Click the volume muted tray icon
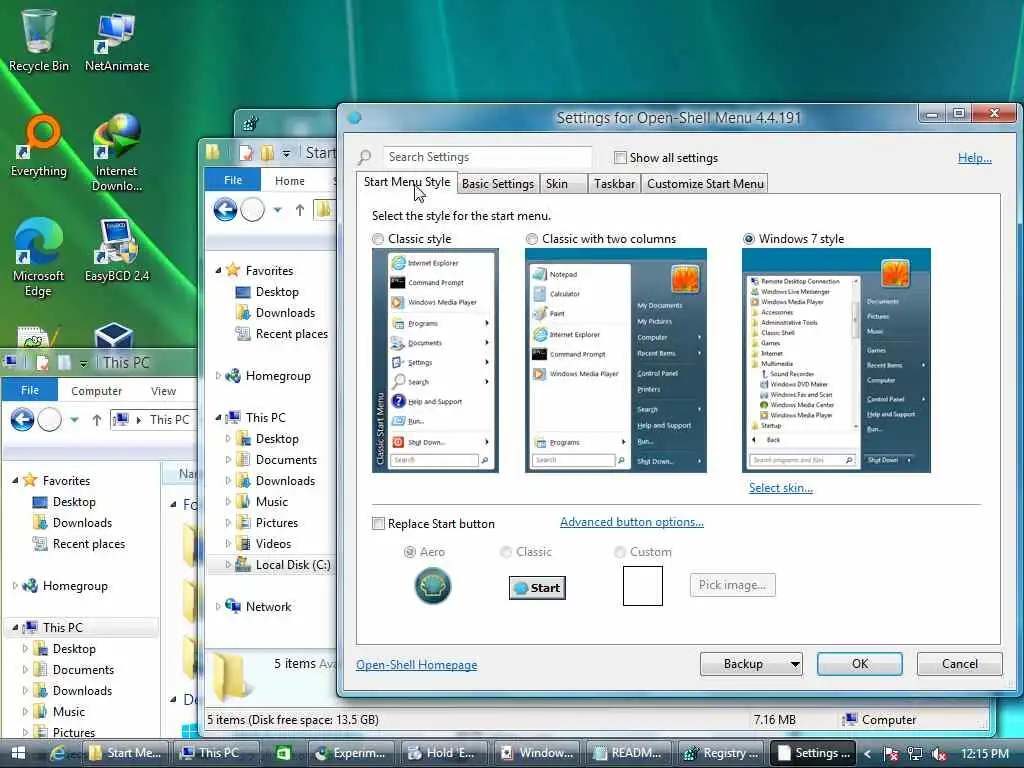The image size is (1024, 768). tap(940, 754)
